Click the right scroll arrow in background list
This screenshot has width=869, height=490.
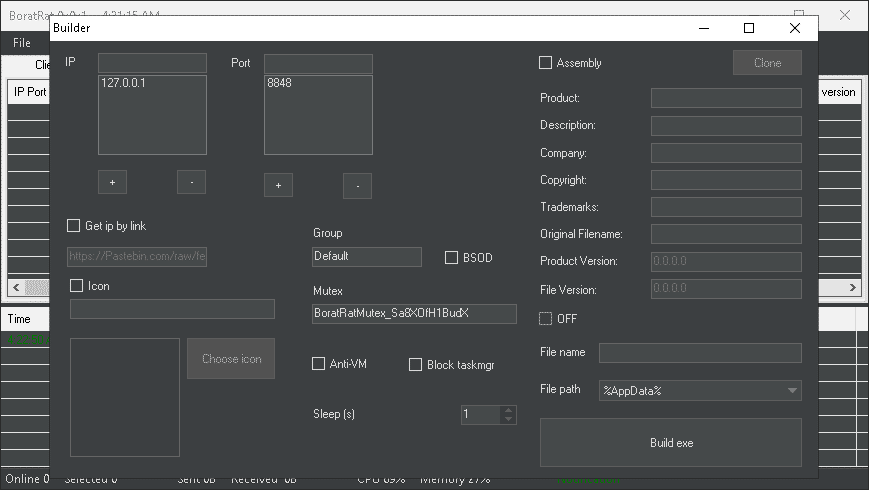853,287
